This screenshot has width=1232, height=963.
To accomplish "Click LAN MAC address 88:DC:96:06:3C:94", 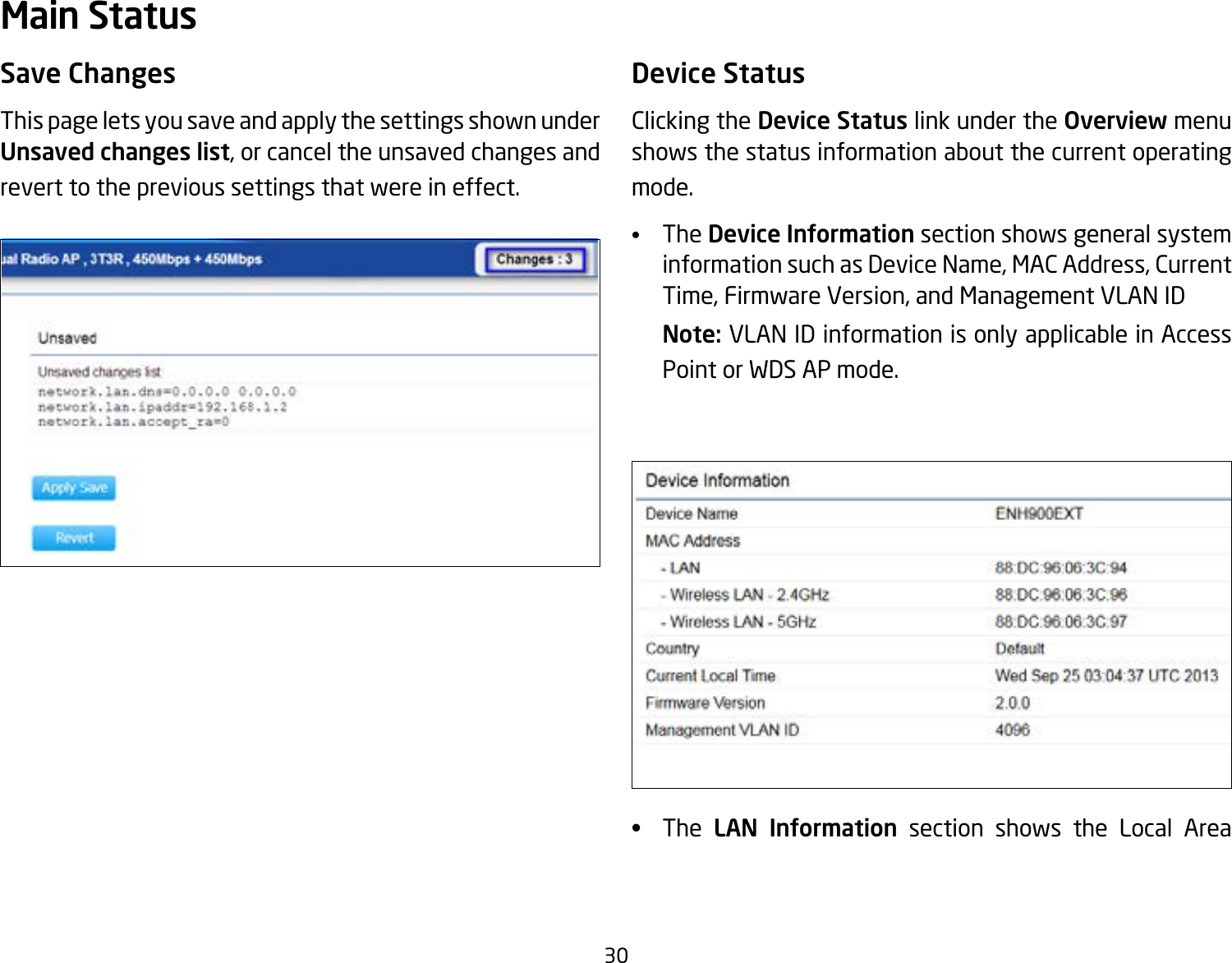I will point(1060,568).
